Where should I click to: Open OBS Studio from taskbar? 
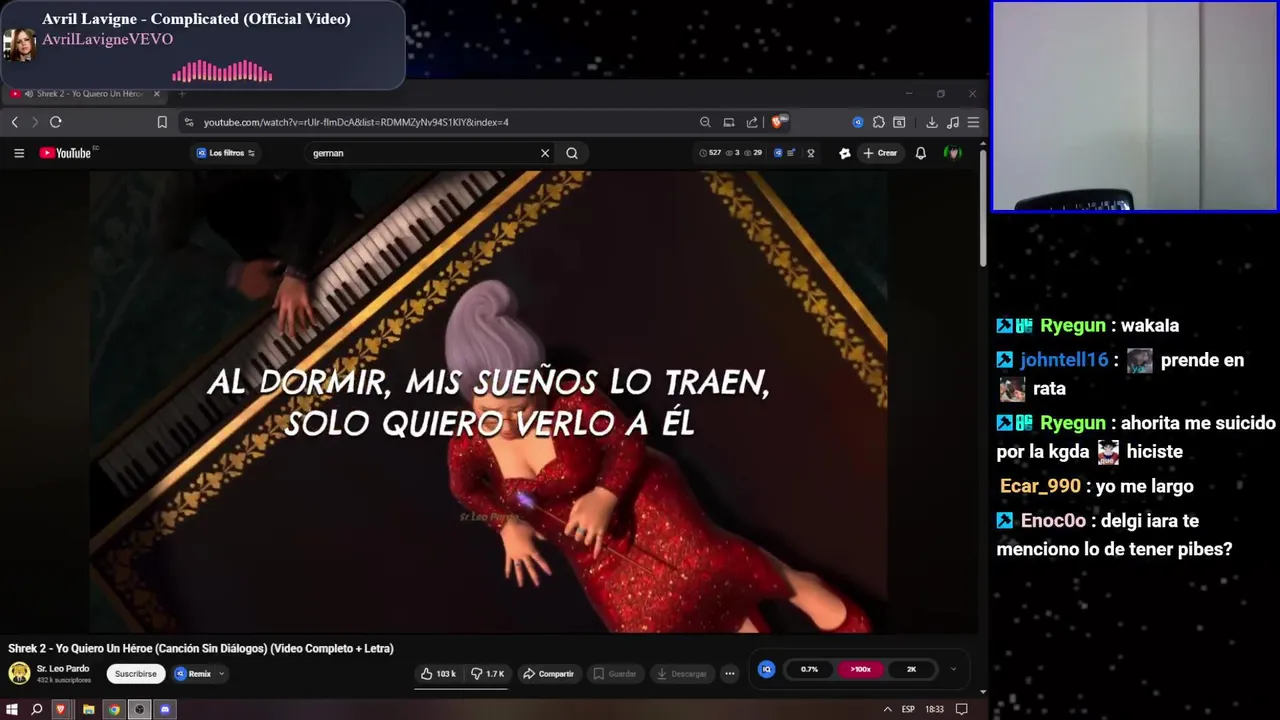[x=140, y=709]
